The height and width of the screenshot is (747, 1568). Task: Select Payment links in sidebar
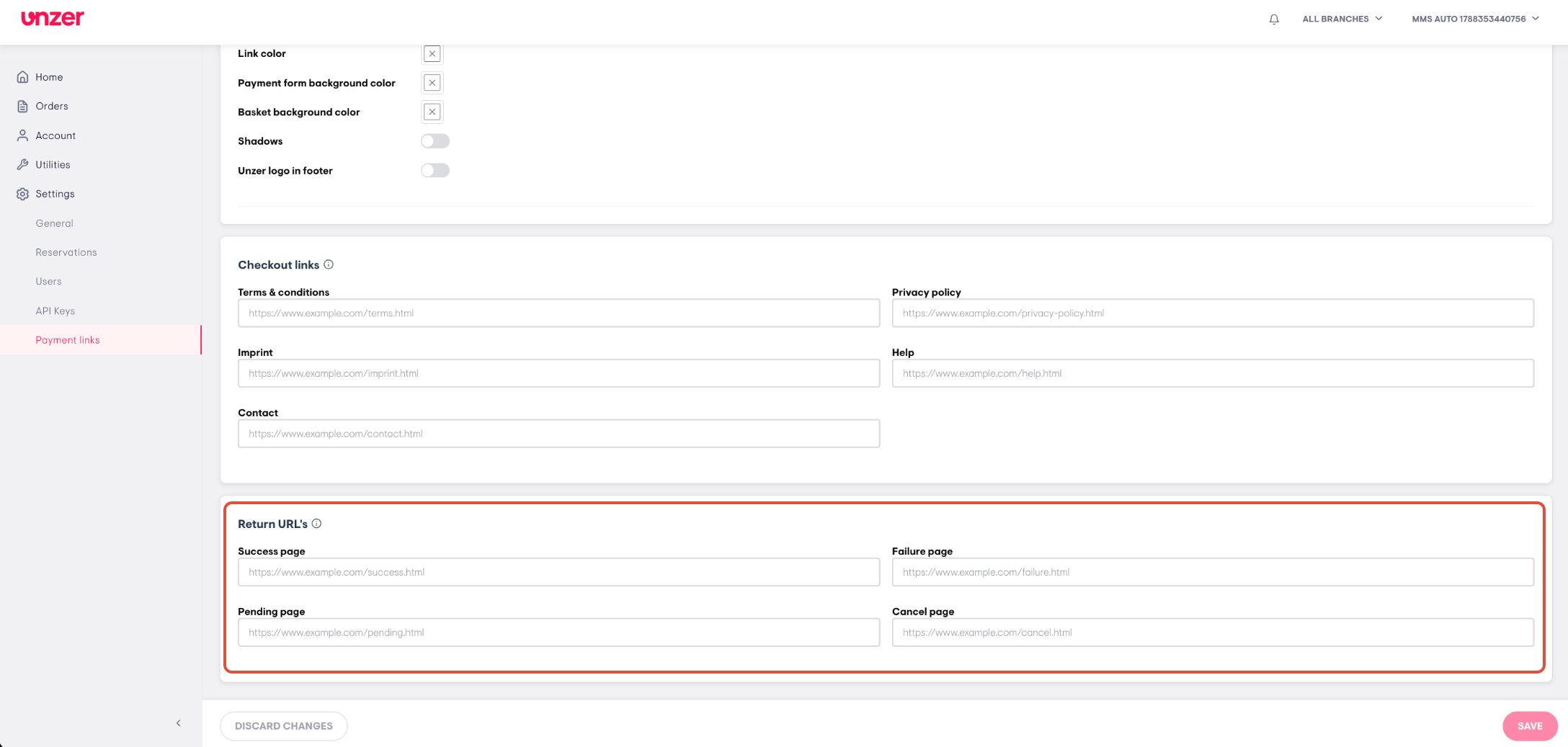tap(101, 340)
